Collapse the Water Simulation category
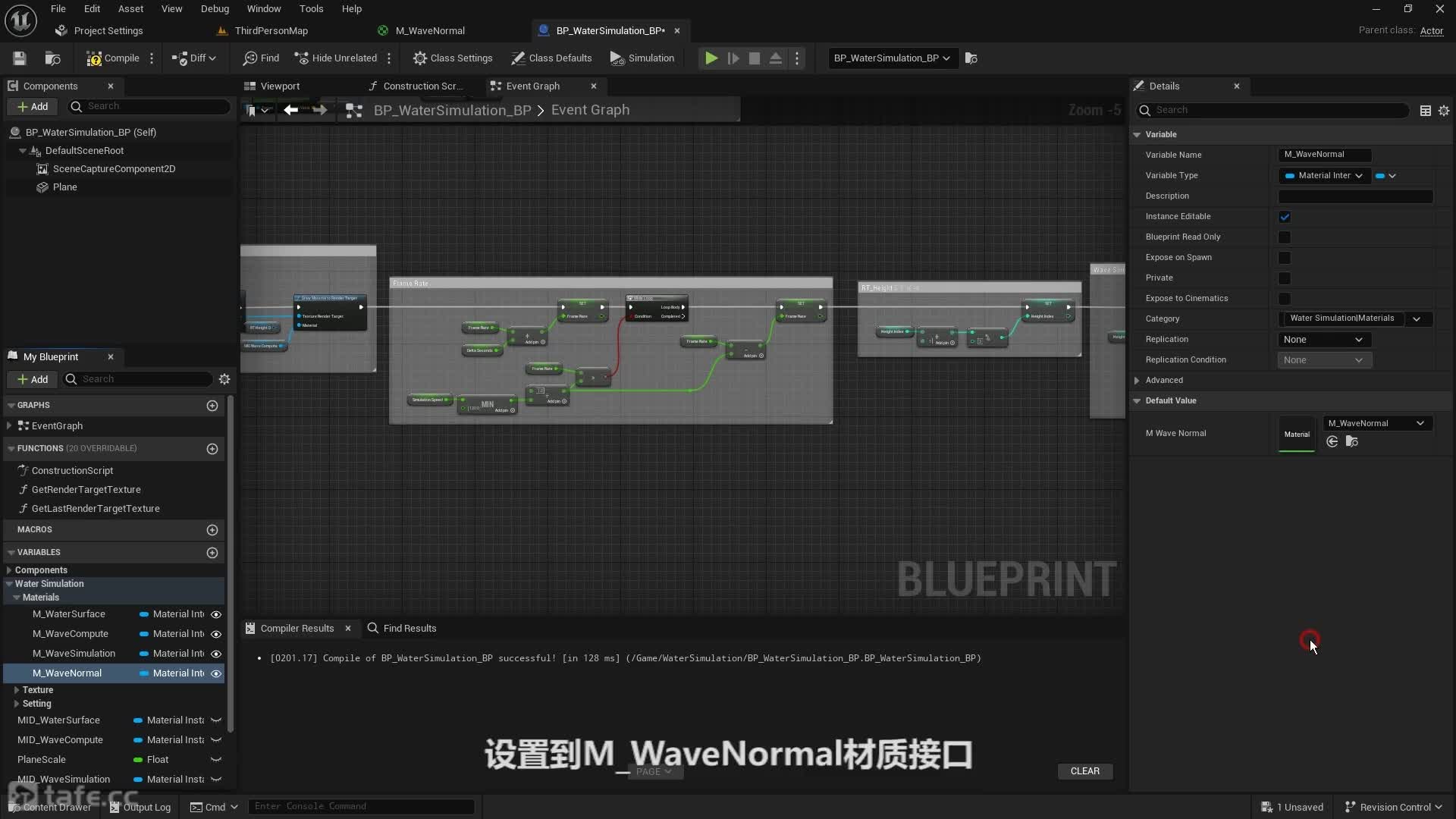This screenshot has height=819, width=1456. (x=9, y=584)
